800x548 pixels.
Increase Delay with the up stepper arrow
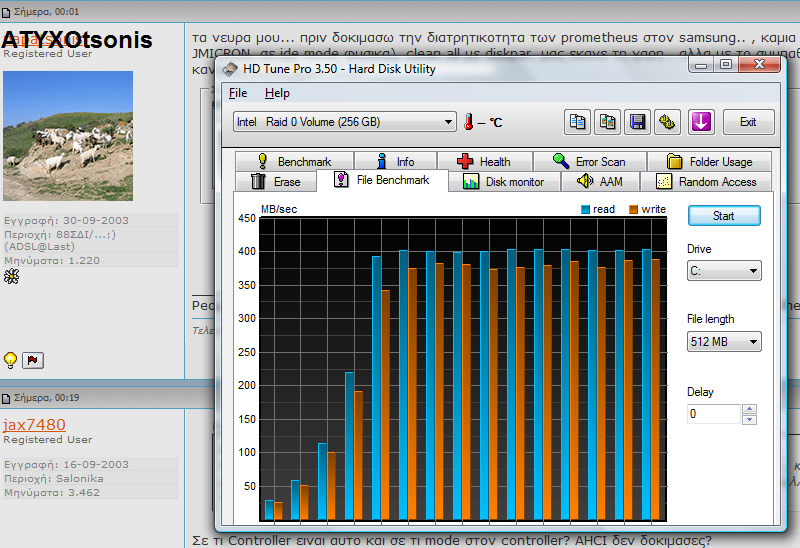[749, 409]
